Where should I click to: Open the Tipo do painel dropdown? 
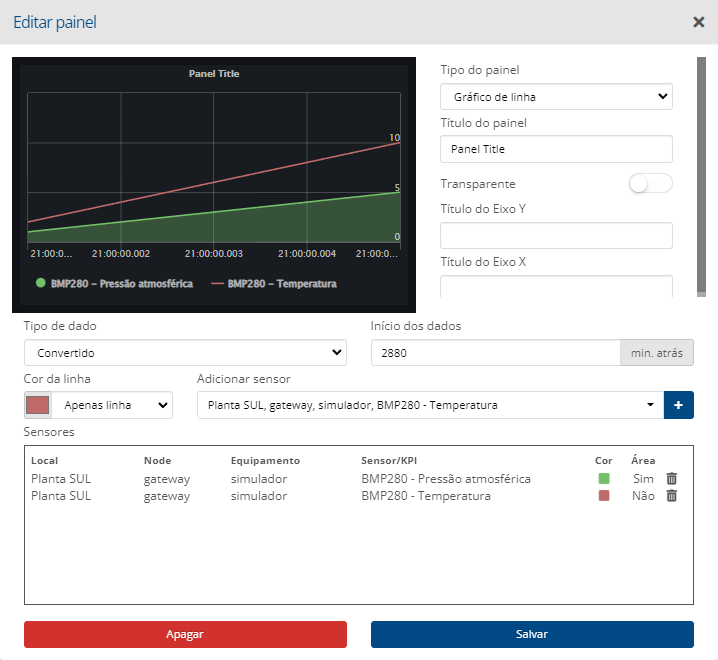click(556, 97)
